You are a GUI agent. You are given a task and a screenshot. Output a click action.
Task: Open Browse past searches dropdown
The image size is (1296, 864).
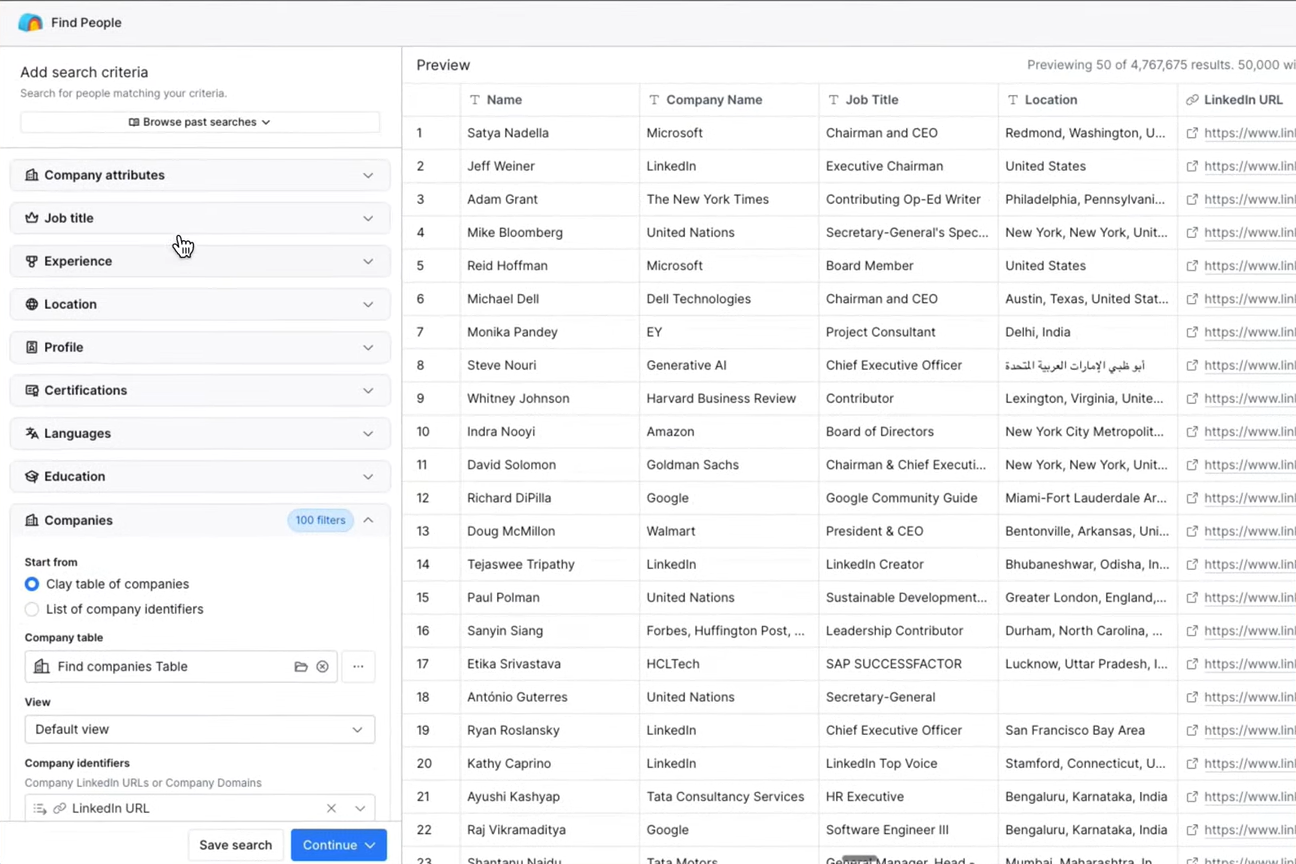point(200,122)
